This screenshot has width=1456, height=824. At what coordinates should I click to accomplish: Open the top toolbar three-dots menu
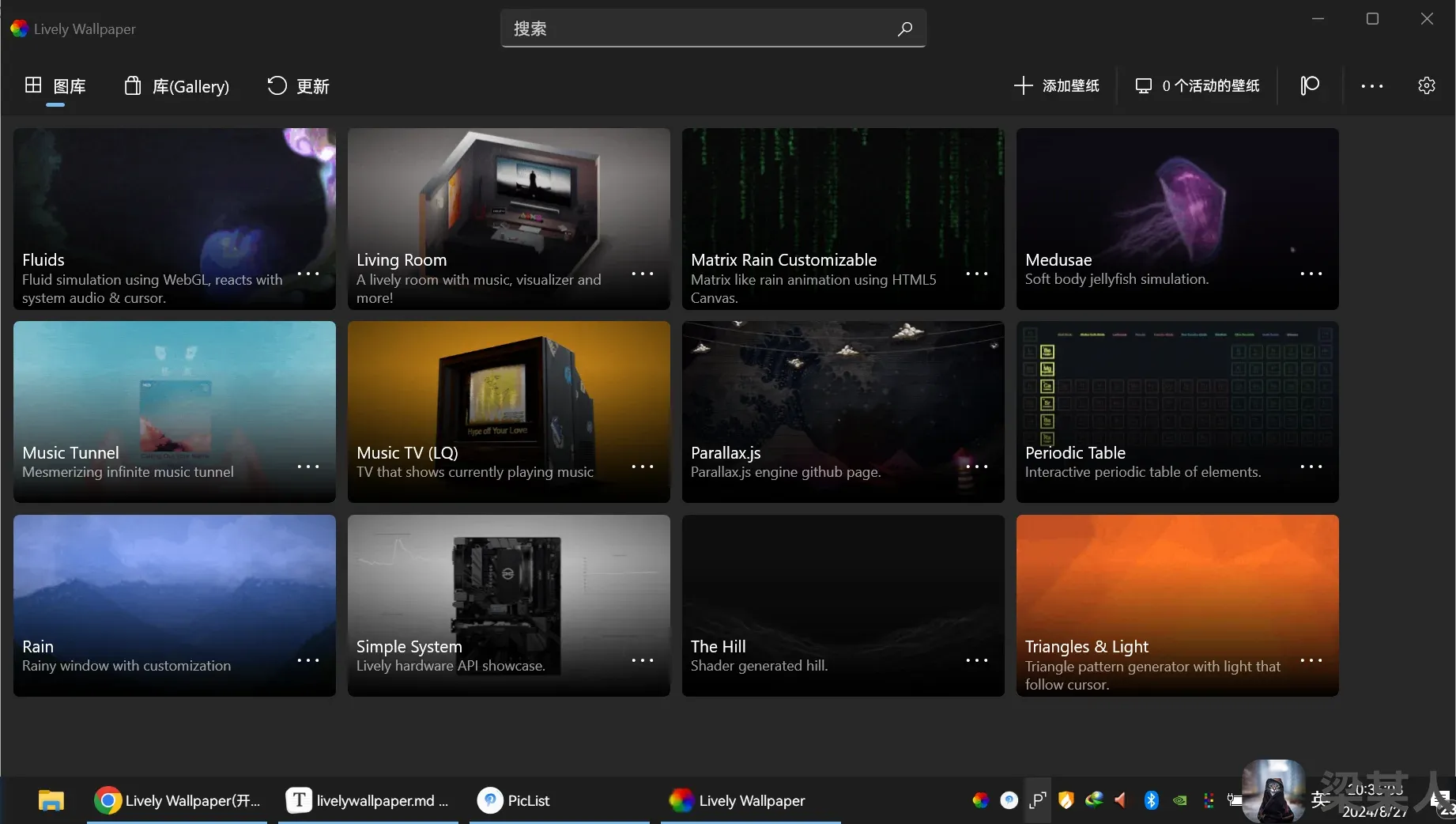point(1371,85)
